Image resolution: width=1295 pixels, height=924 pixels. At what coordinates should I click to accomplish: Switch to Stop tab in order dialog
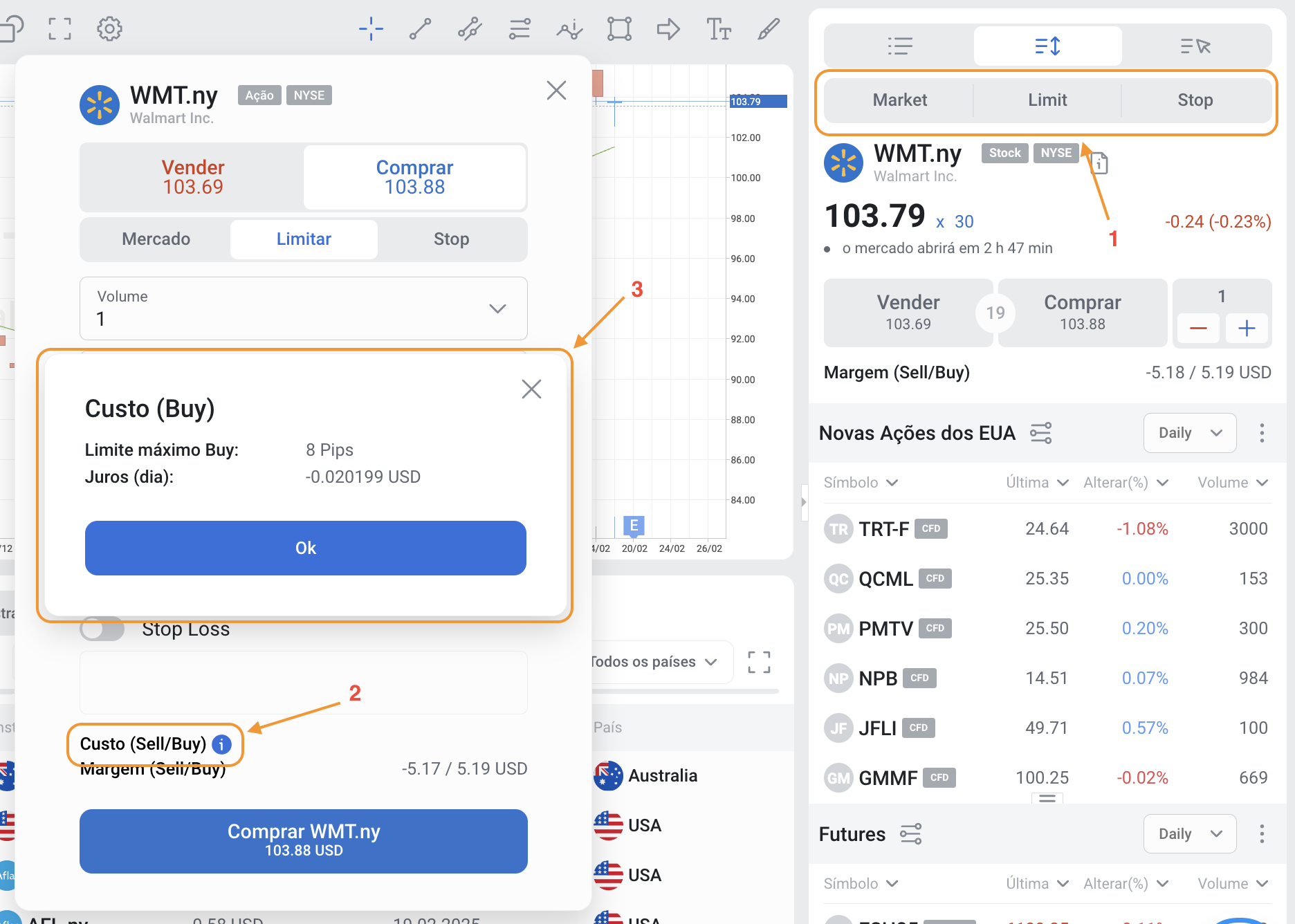coord(451,239)
